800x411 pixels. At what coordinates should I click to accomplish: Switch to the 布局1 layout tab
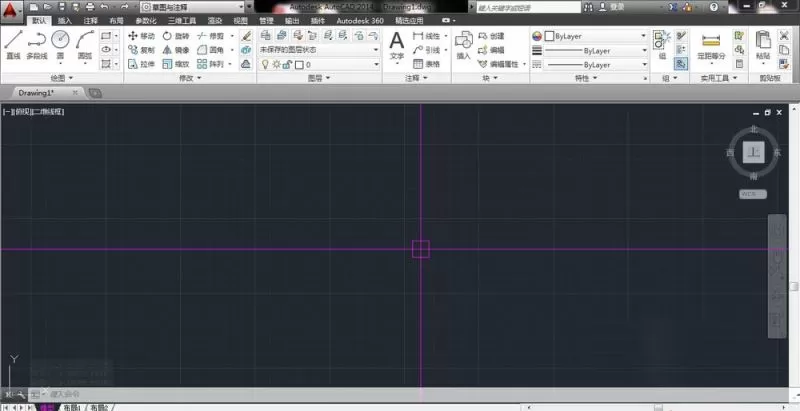[72, 407]
